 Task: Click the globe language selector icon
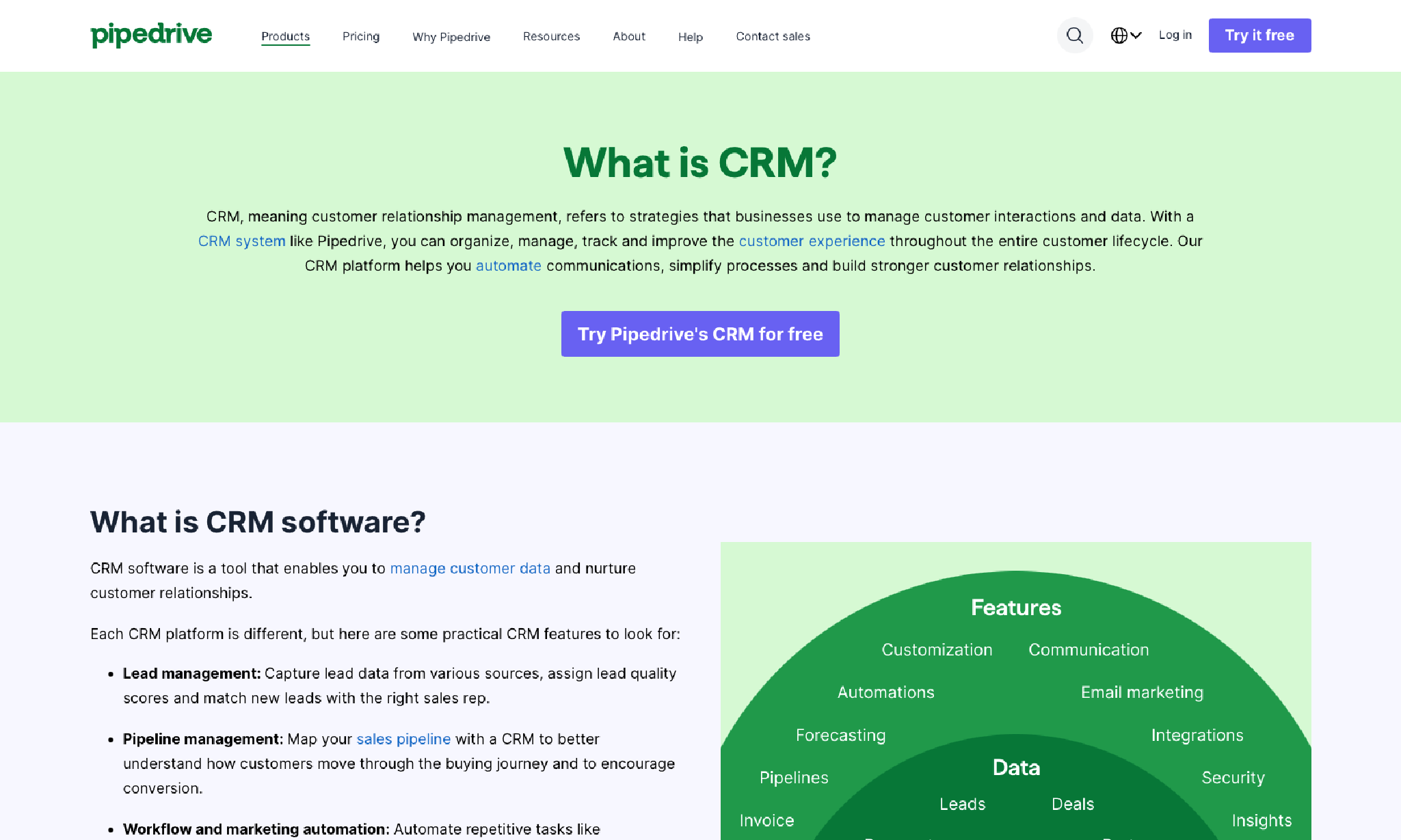click(x=1120, y=35)
